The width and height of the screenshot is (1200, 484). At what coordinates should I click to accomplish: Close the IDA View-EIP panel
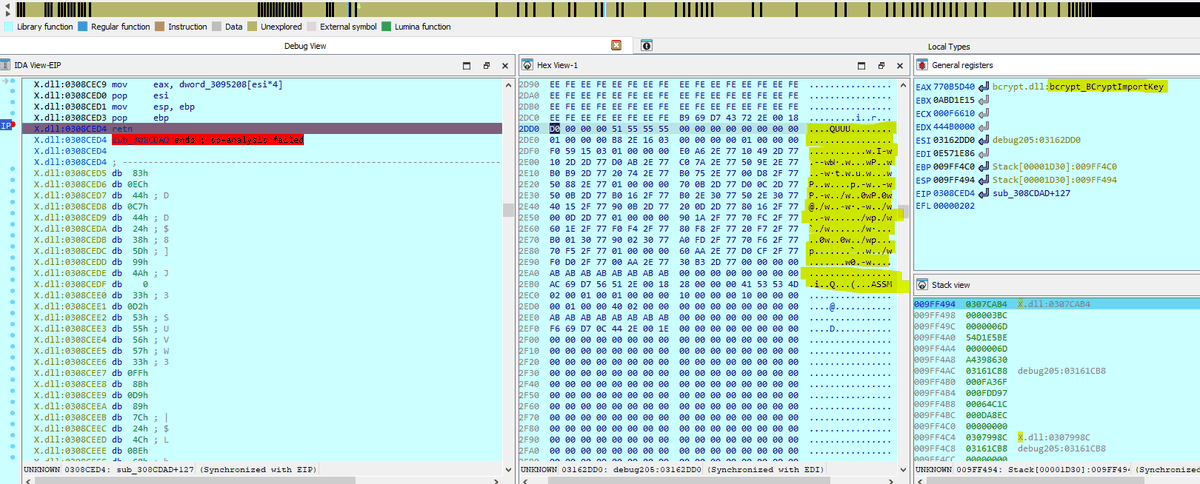[506, 65]
